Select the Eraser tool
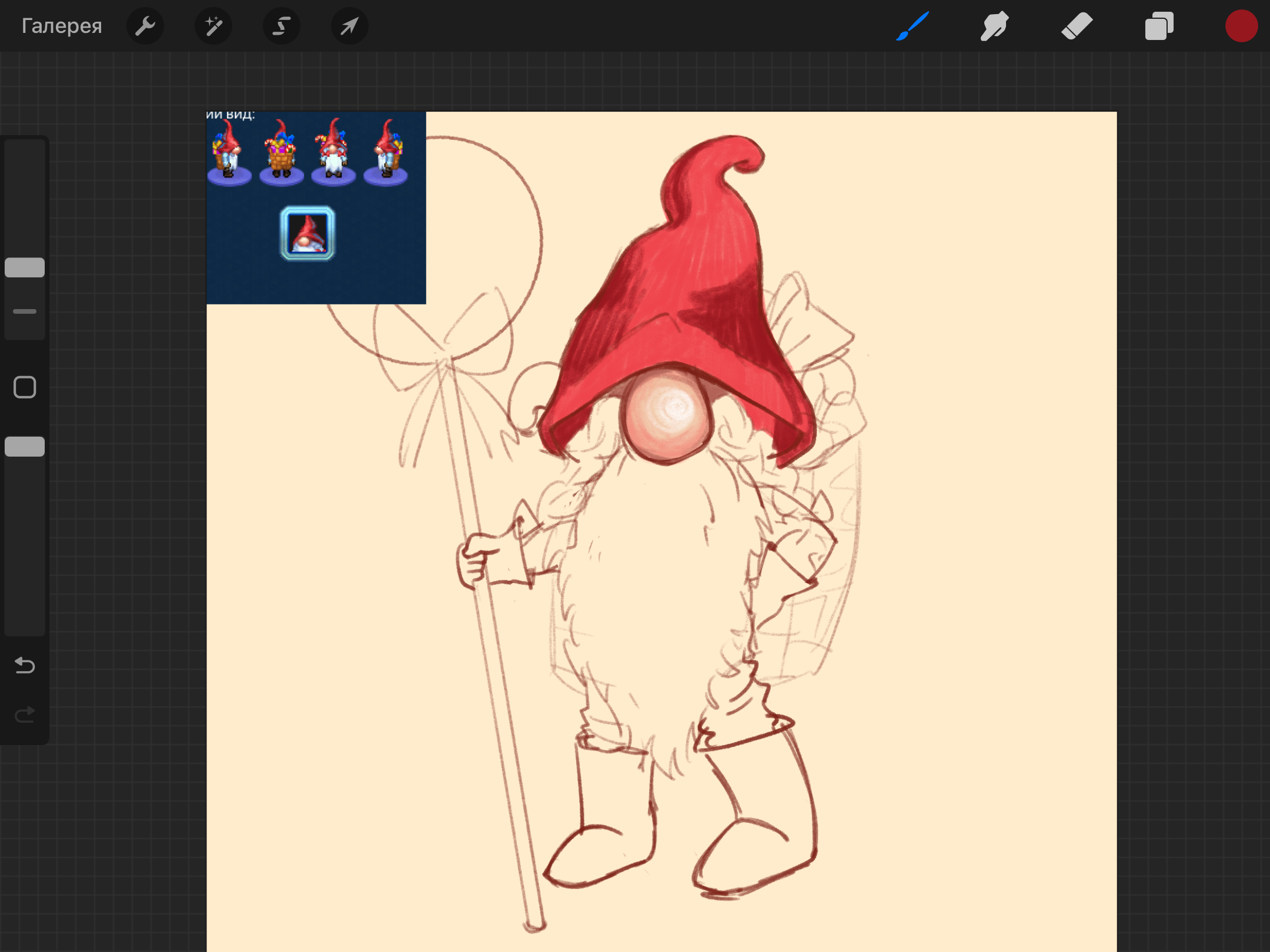Image resolution: width=1270 pixels, height=952 pixels. coord(1077,26)
